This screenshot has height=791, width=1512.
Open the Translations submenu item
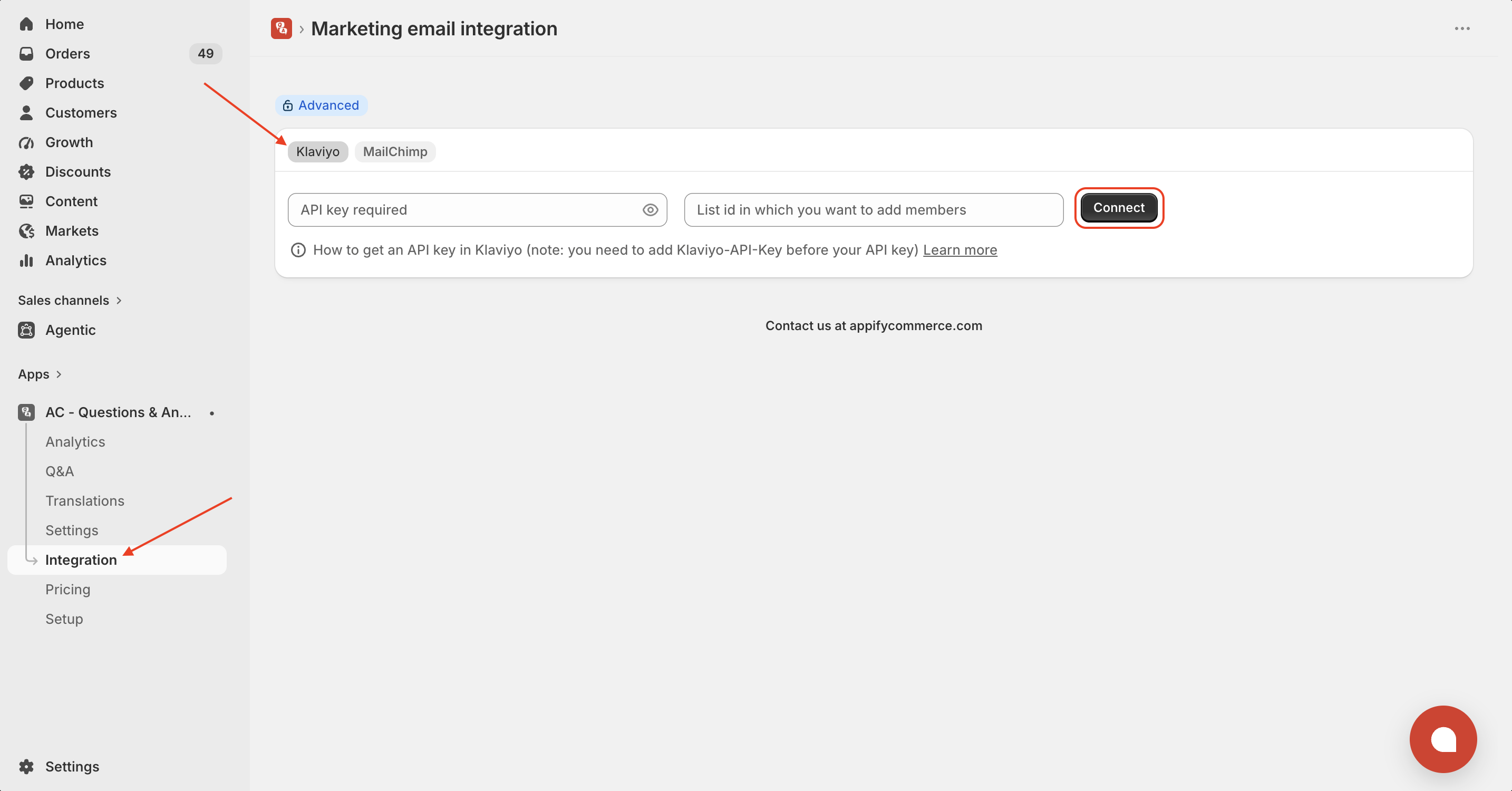(85, 501)
